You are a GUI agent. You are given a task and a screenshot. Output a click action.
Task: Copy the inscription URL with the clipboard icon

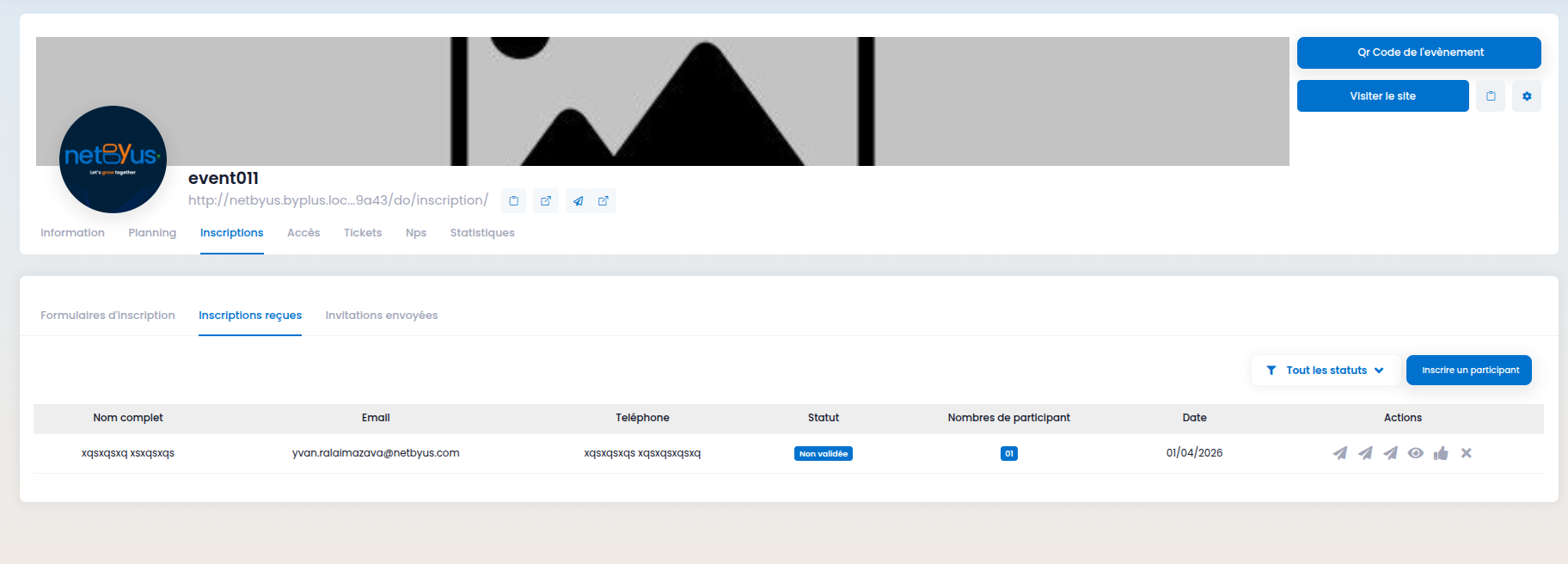(x=513, y=201)
